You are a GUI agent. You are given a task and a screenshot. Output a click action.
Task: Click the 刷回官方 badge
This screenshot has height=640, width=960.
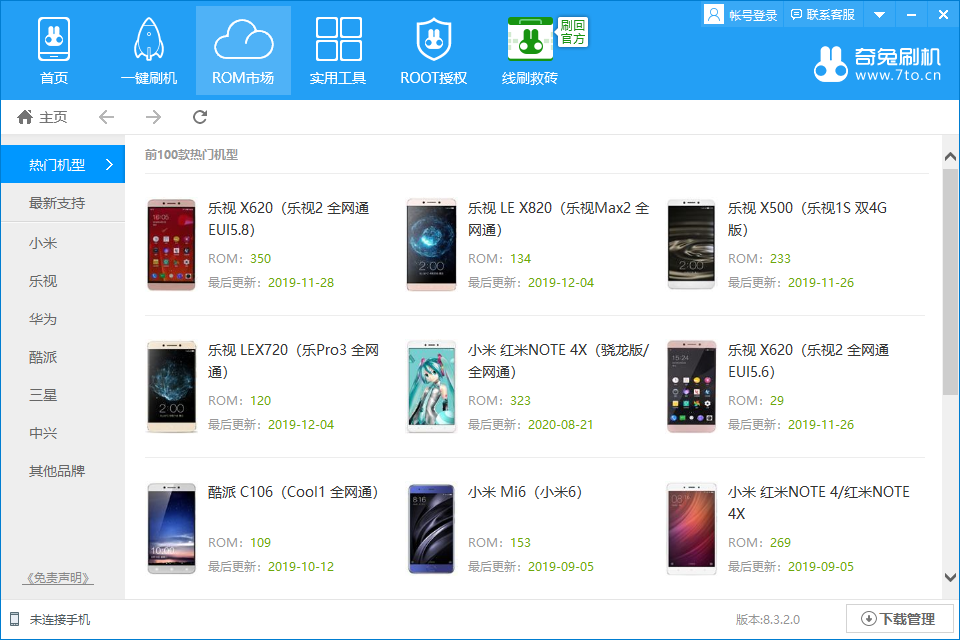click(x=572, y=32)
